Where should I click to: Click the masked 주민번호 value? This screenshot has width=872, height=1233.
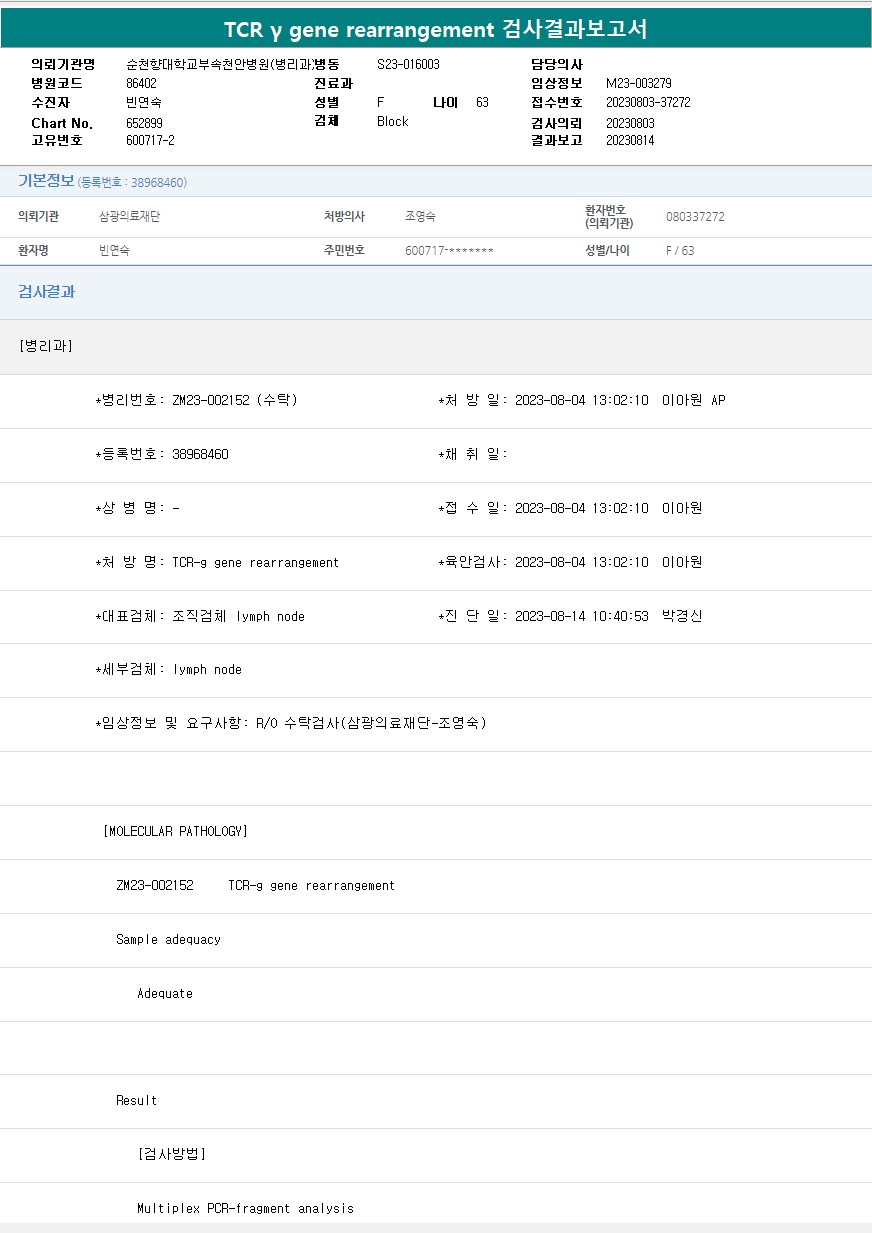[449, 251]
